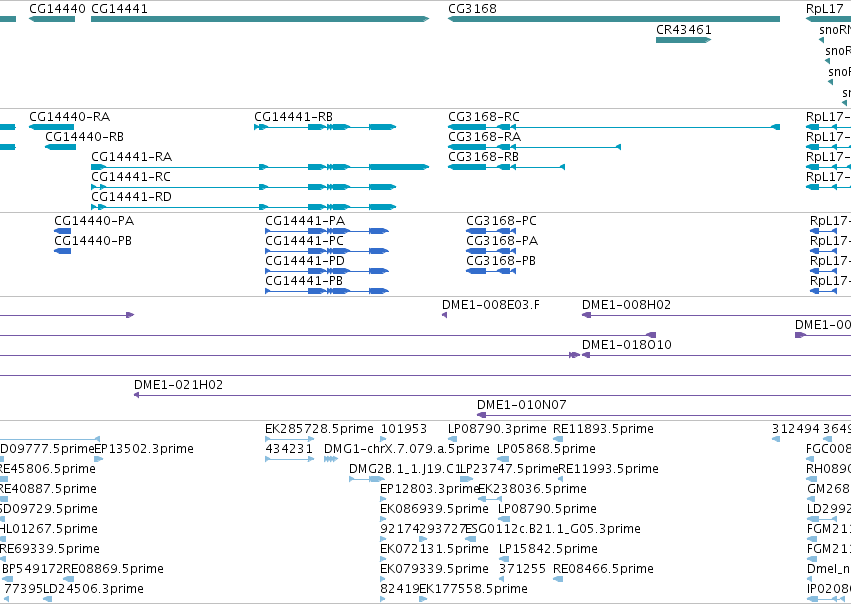Select EST feature 312494
This screenshot has height=604, width=851.
pyautogui.click(x=796, y=429)
